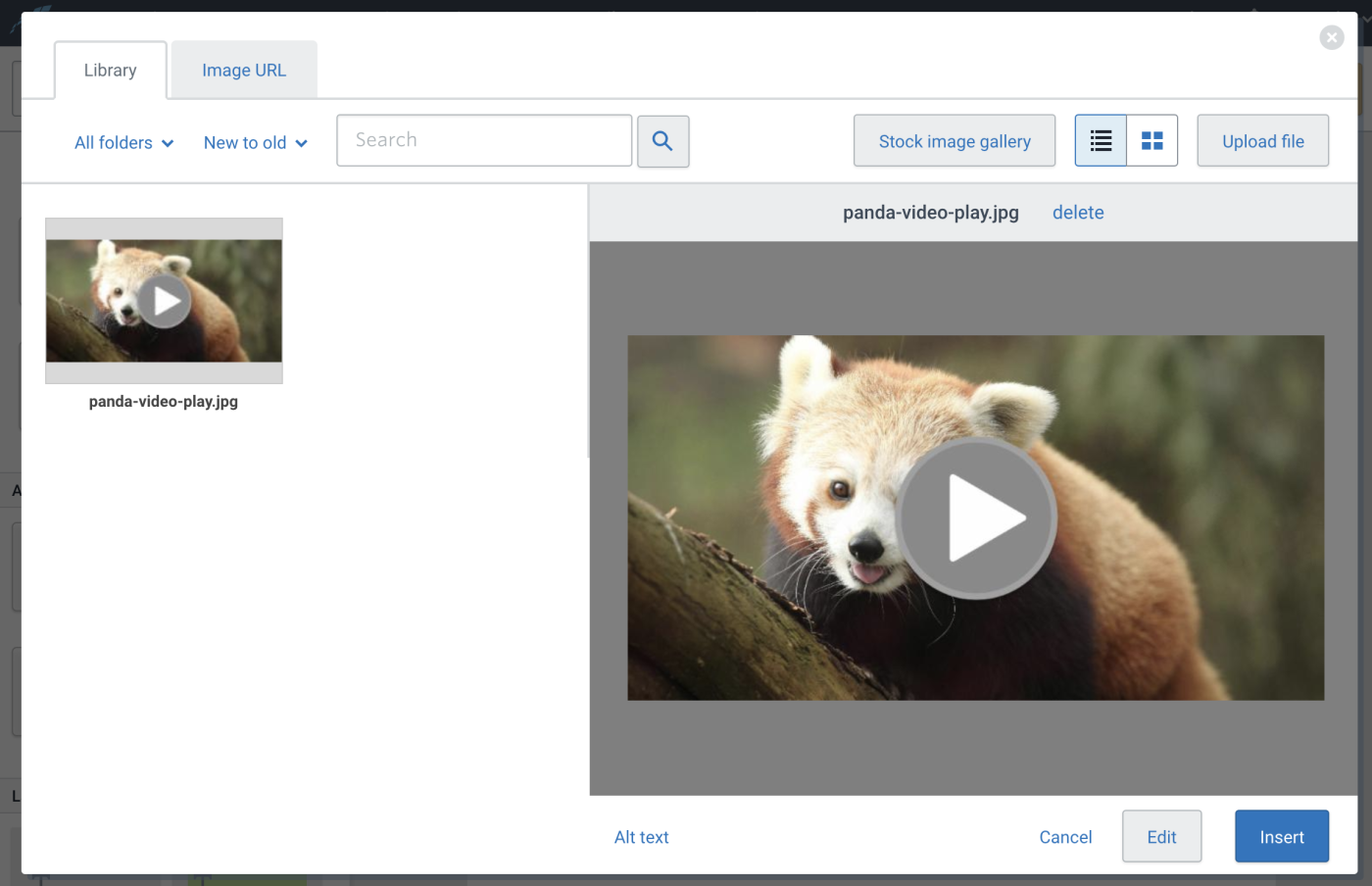Click the large panda image preview
This screenshot has height=886, width=1372.
(976, 518)
